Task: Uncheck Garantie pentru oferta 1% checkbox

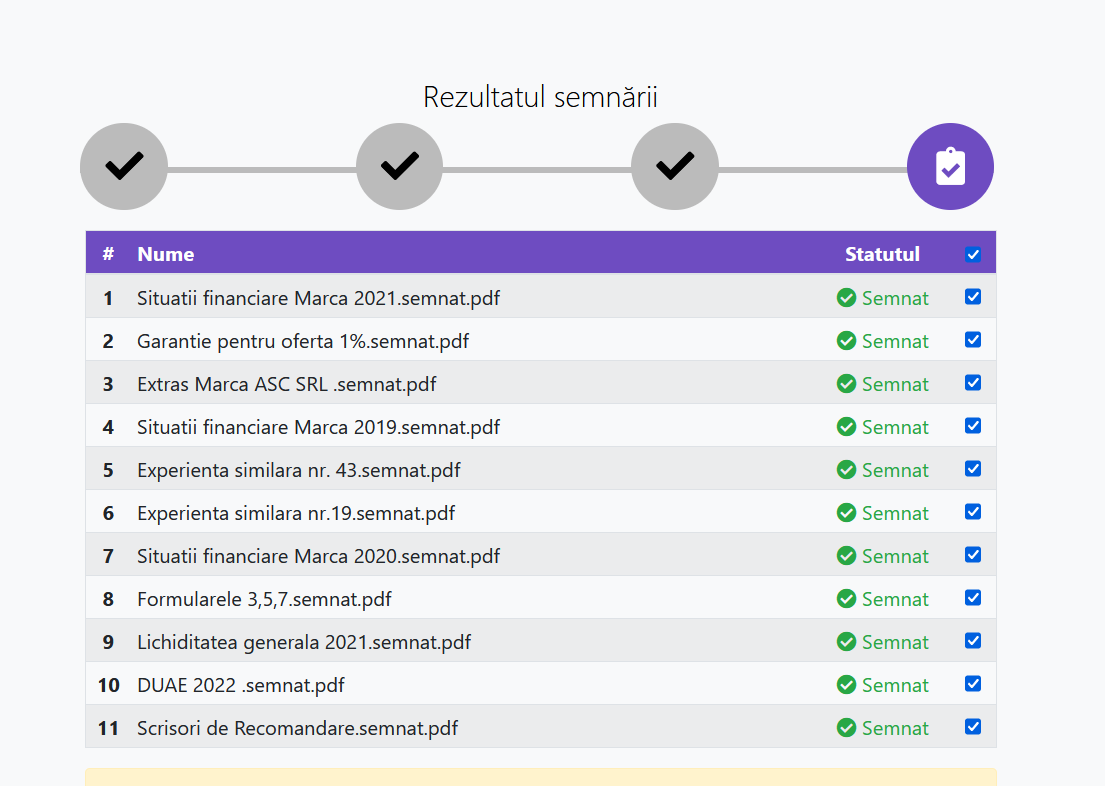Action: (x=973, y=340)
